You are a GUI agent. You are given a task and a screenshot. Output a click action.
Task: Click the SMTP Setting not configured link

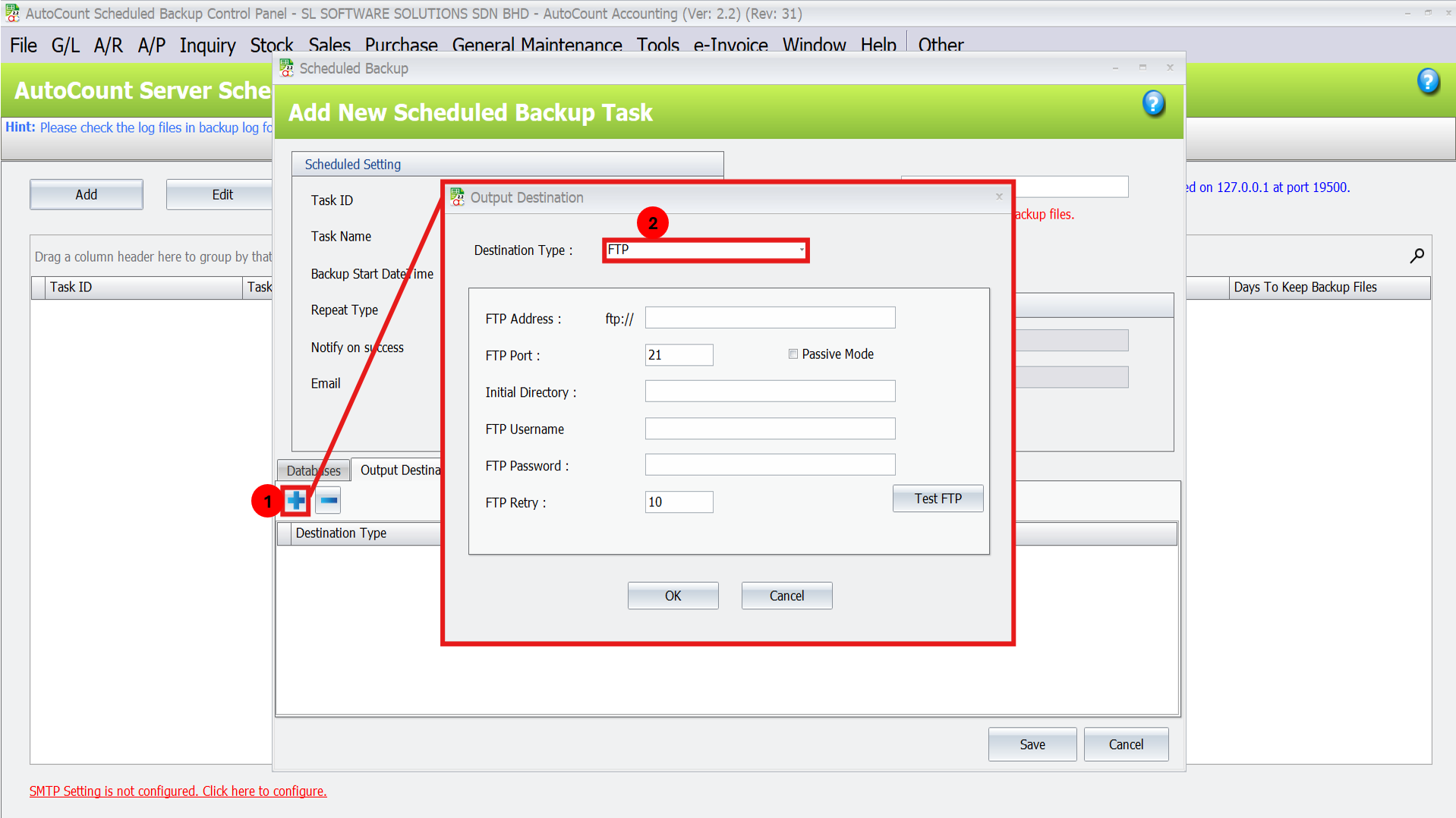click(x=178, y=791)
